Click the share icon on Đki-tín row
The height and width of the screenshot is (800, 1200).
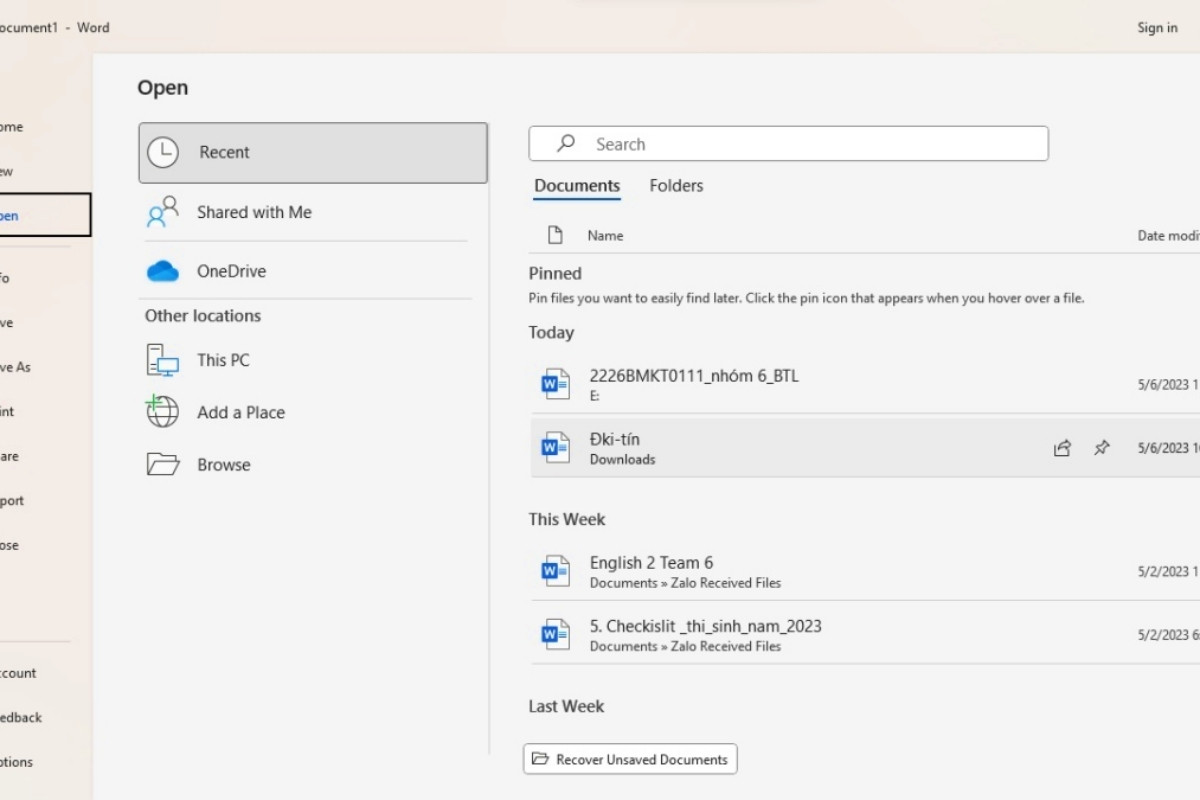point(1062,448)
